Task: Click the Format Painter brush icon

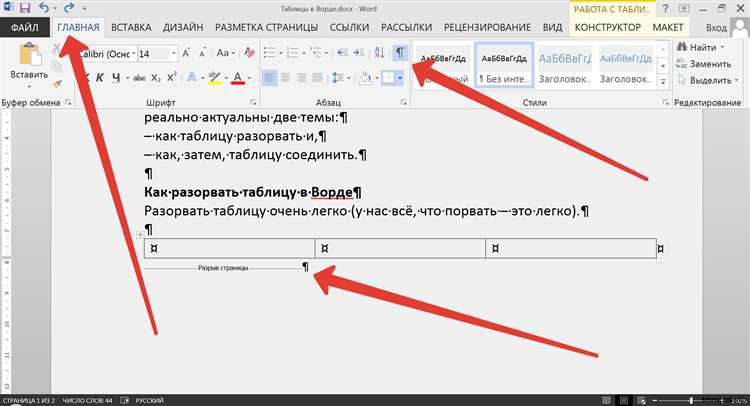Action: [x=57, y=84]
